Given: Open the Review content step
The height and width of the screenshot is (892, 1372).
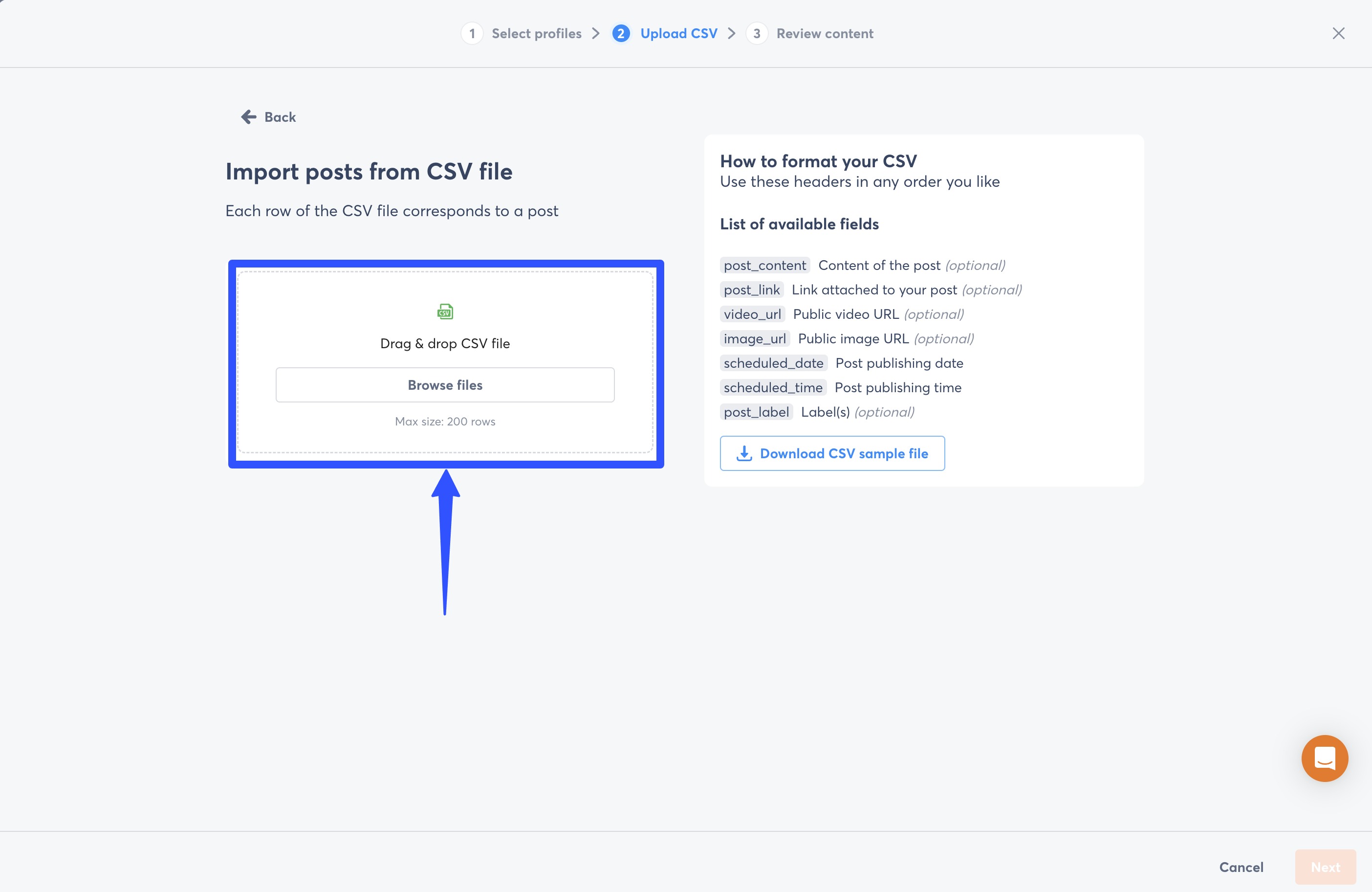Looking at the screenshot, I should (825, 33).
